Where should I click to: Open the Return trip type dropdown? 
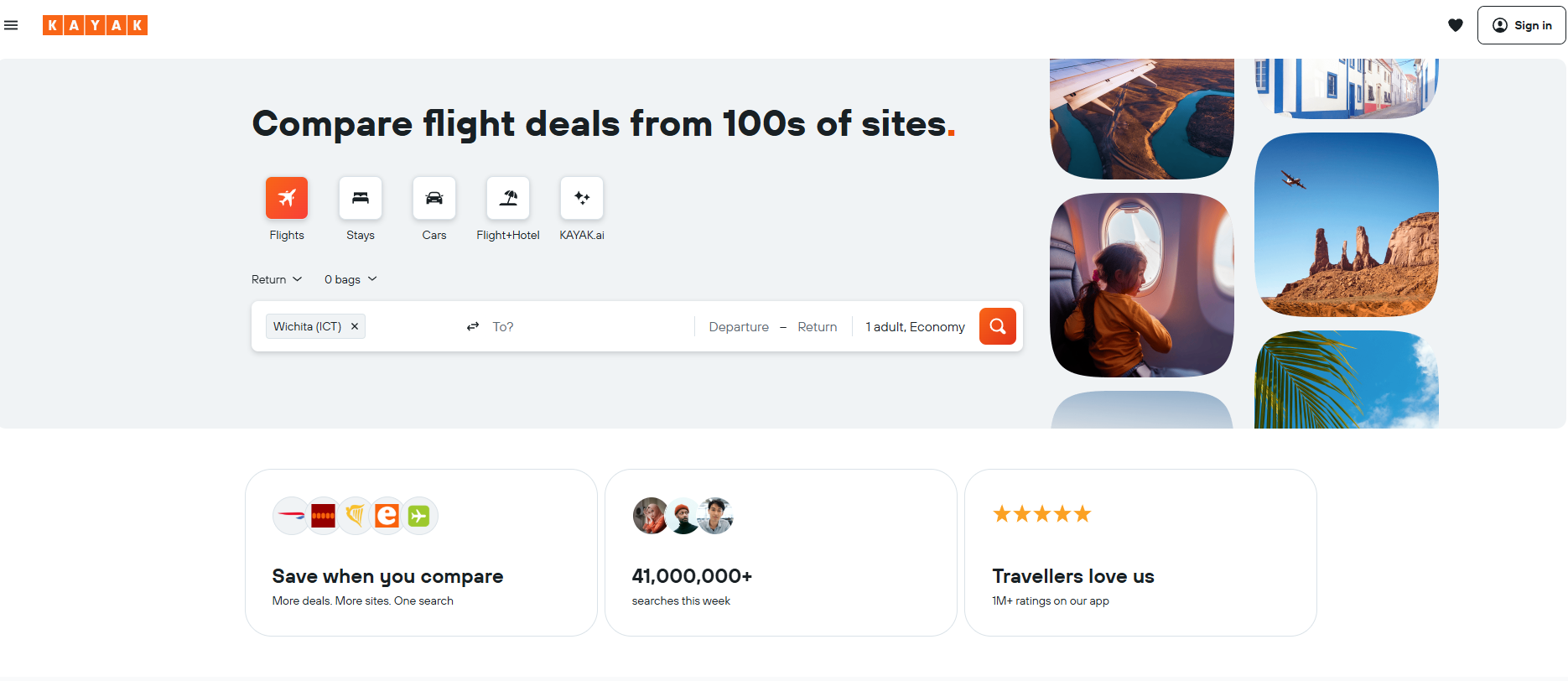276,278
